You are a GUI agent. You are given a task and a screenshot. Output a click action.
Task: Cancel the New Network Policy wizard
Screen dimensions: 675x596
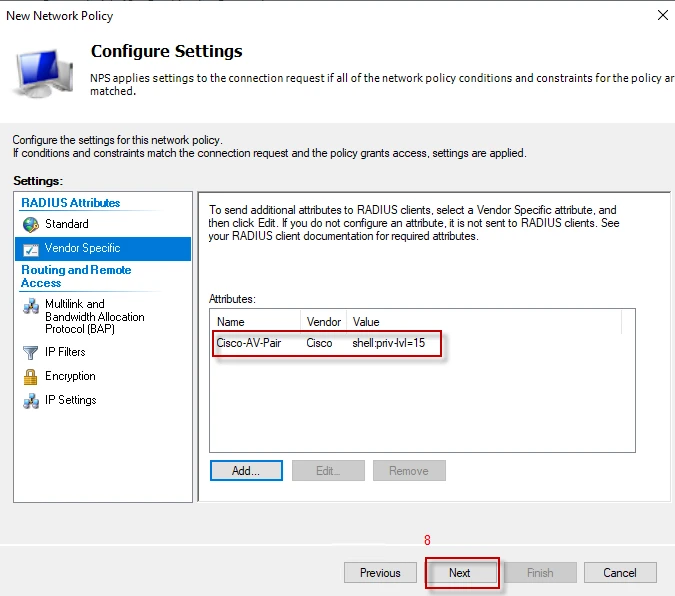(620, 573)
